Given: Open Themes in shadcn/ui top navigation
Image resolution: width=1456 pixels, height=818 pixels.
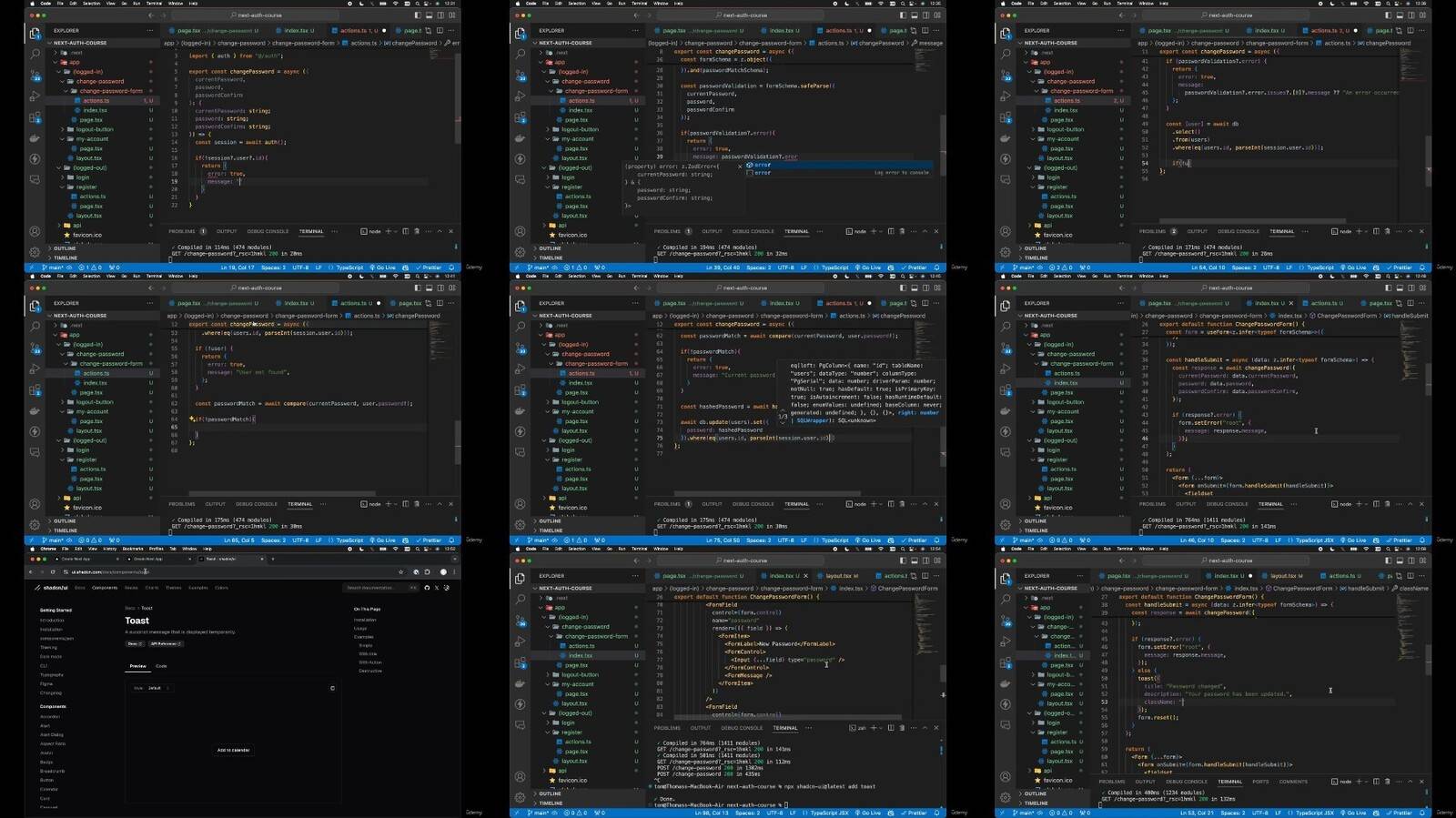Looking at the screenshot, I should pos(174,588).
